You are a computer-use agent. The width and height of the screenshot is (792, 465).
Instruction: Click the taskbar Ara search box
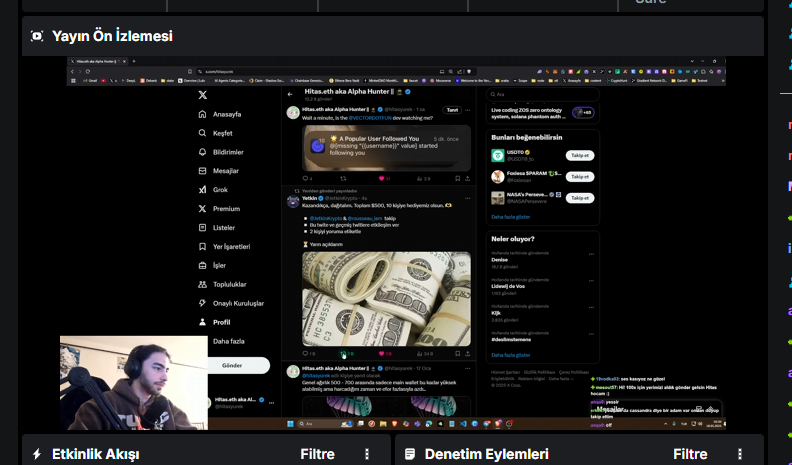[325, 424]
